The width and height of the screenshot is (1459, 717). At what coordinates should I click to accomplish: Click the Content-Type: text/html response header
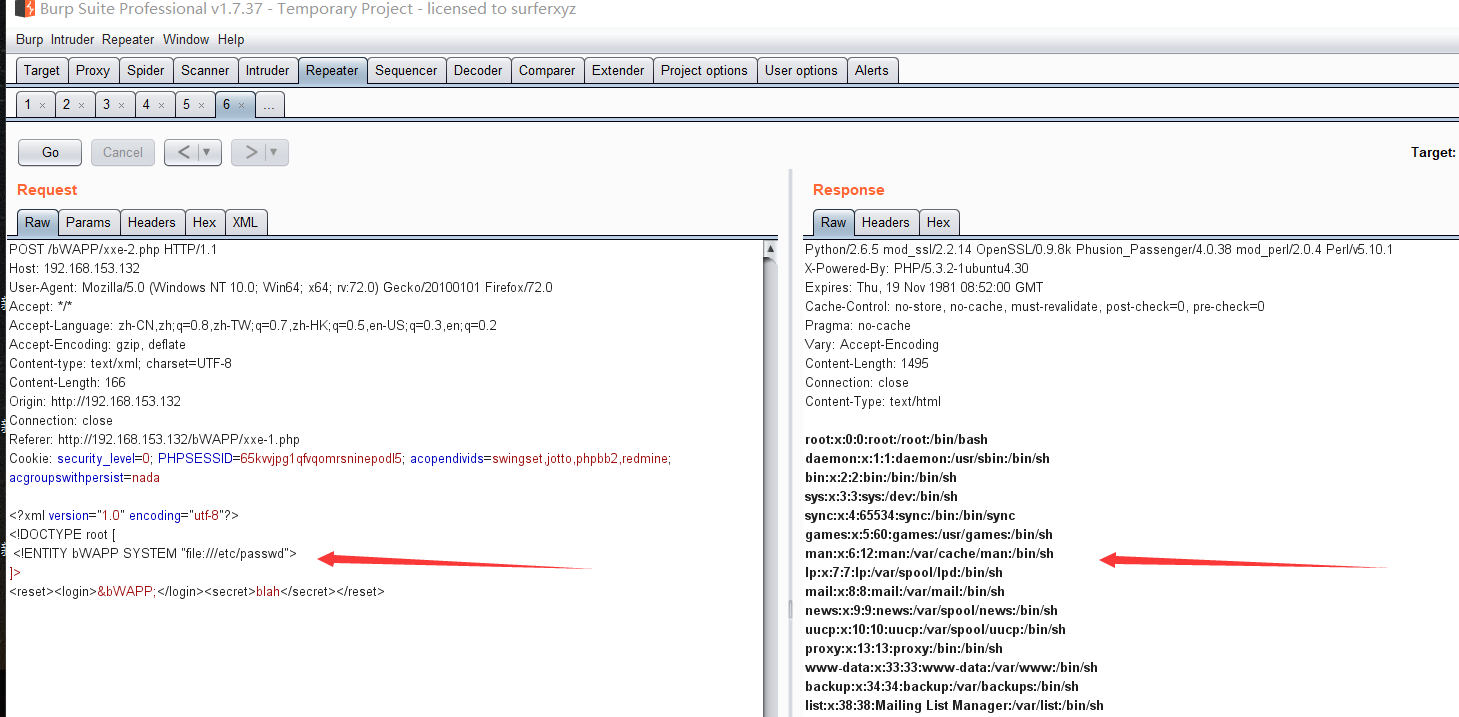873,401
